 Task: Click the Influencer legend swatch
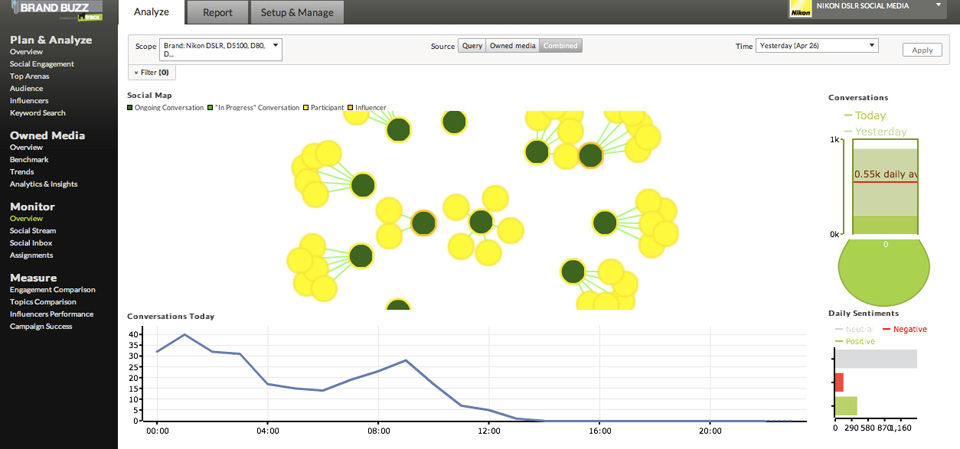tap(351, 107)
